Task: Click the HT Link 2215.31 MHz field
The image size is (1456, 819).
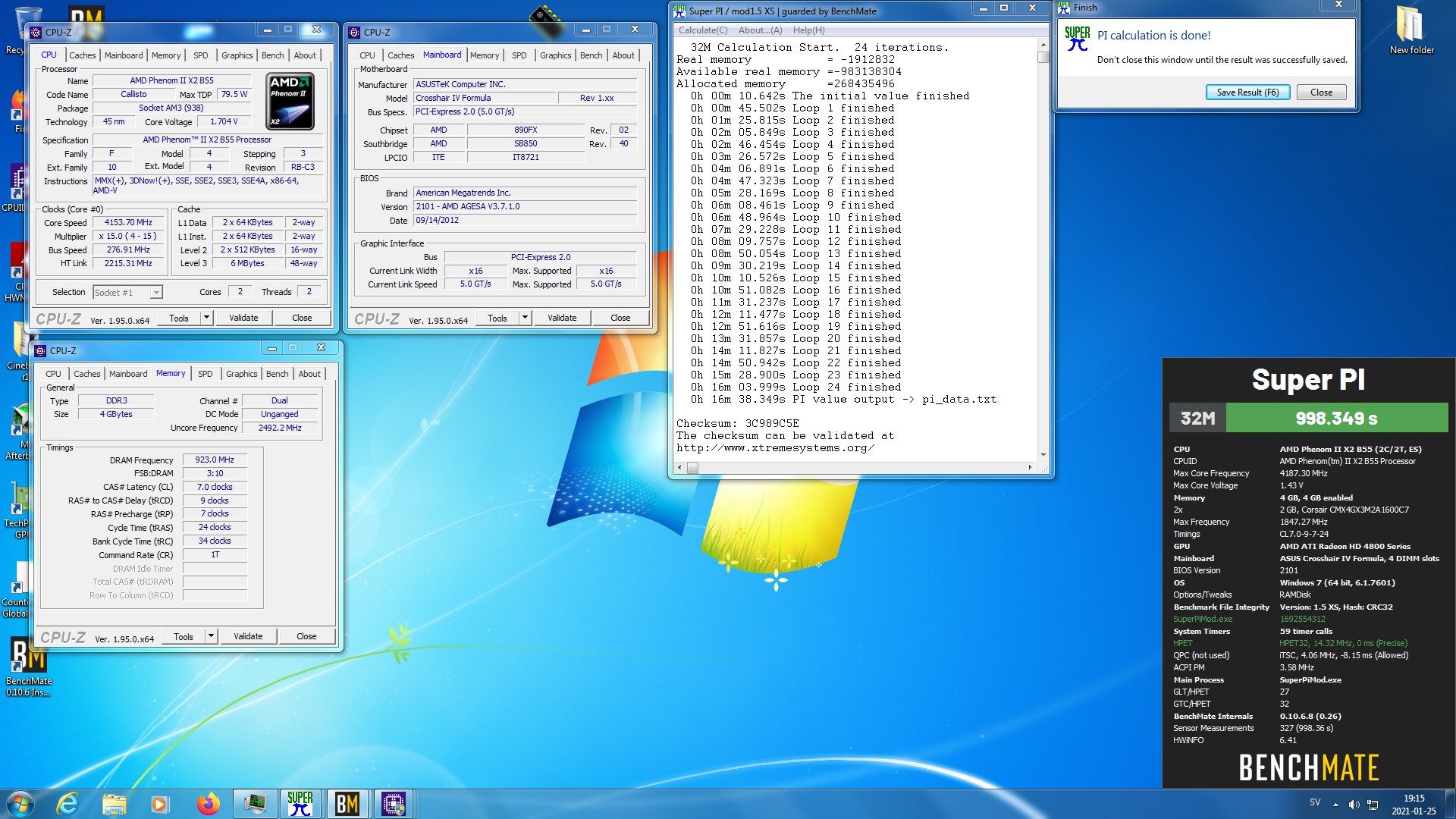Action: coord(128,263)
